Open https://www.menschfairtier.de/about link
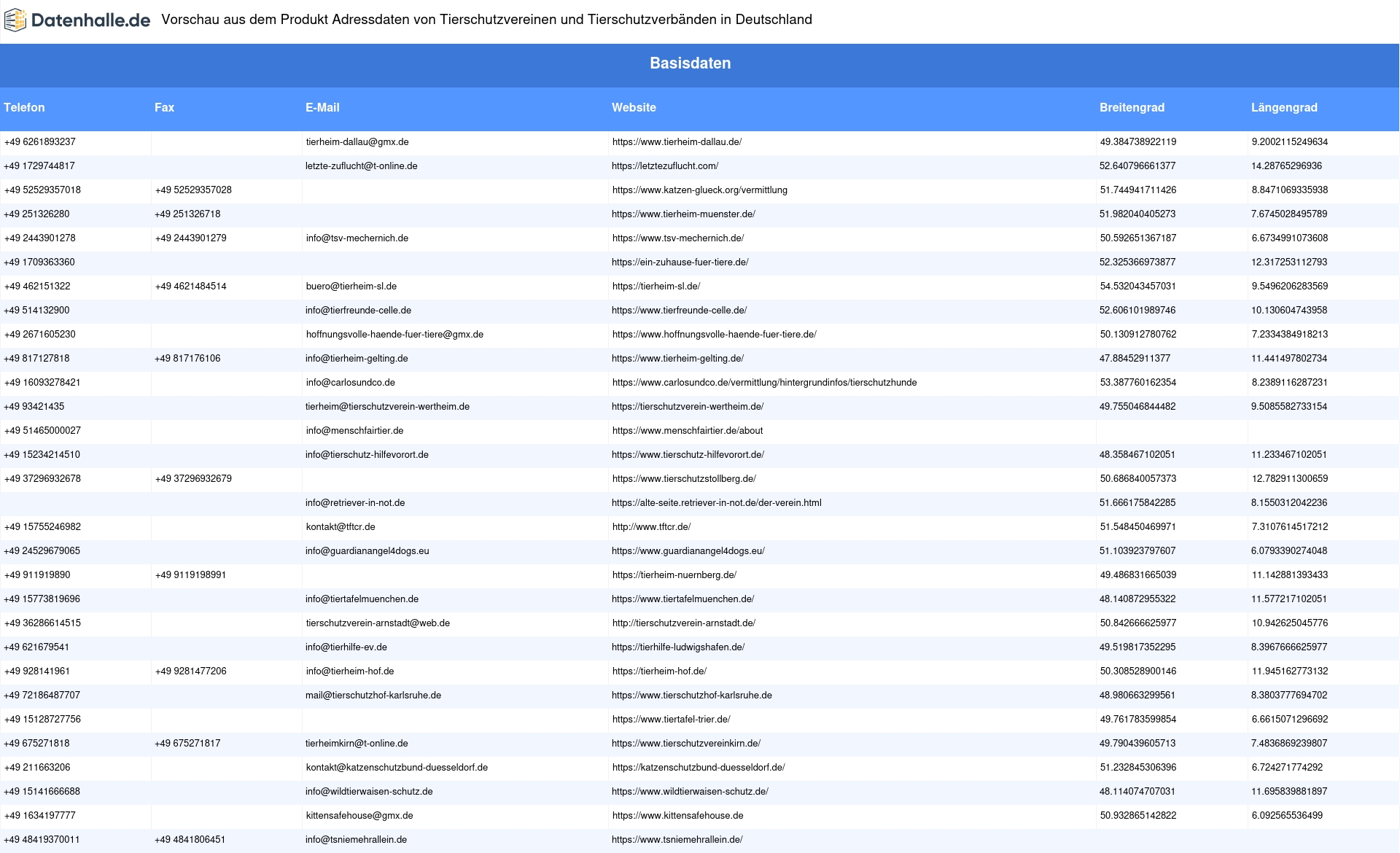The image size is (1400, 853). [x=688, y=431]
